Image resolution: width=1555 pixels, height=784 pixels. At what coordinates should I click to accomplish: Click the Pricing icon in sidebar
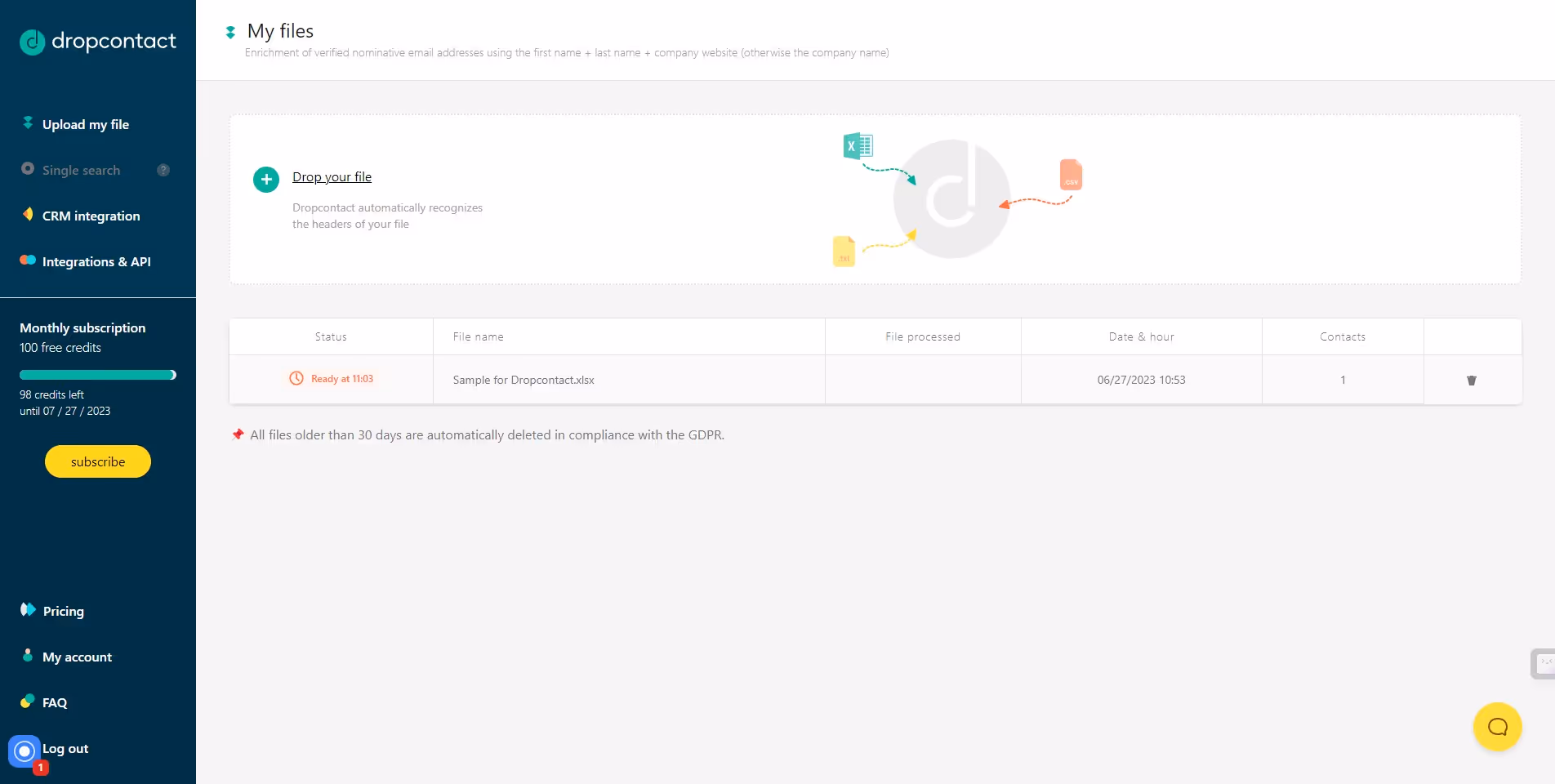click(x=28, y=609)
